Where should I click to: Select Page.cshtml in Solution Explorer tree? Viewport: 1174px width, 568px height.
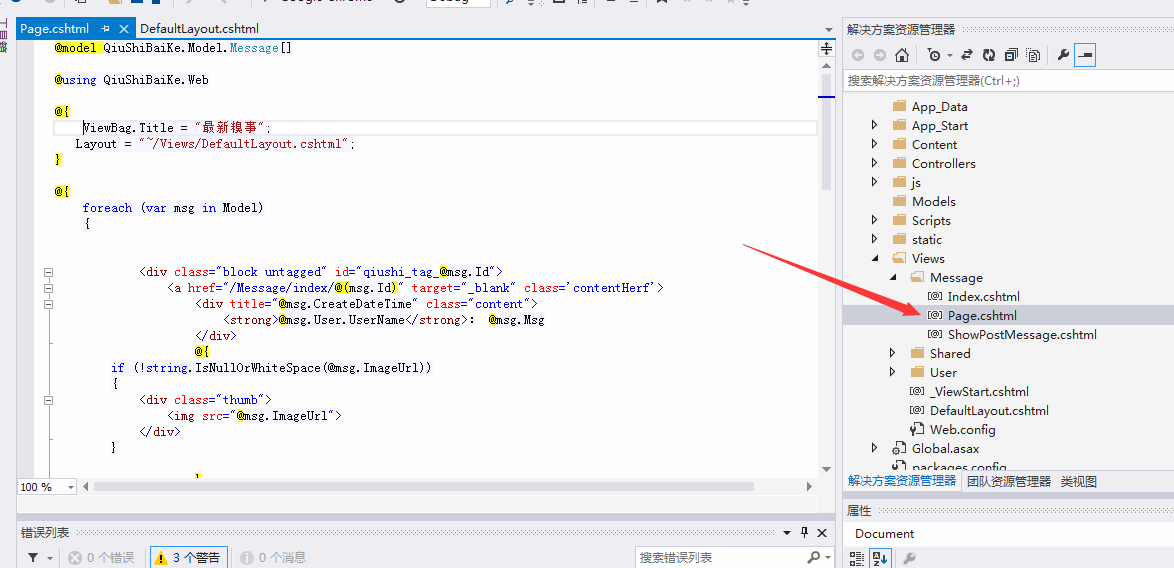[x=982, y=316]
